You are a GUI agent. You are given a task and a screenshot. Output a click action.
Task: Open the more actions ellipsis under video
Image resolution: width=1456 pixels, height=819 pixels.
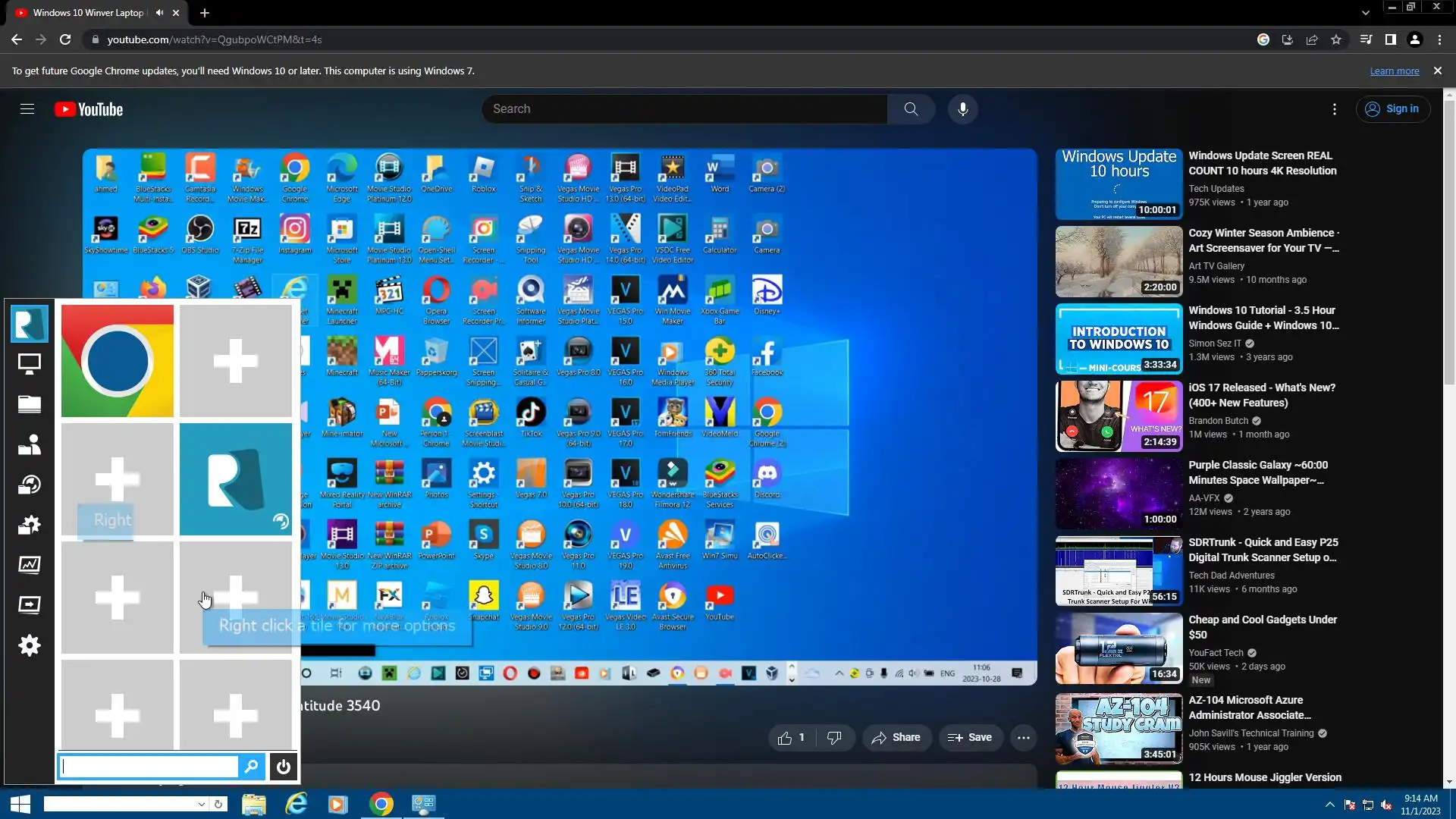coord(1023,738)
